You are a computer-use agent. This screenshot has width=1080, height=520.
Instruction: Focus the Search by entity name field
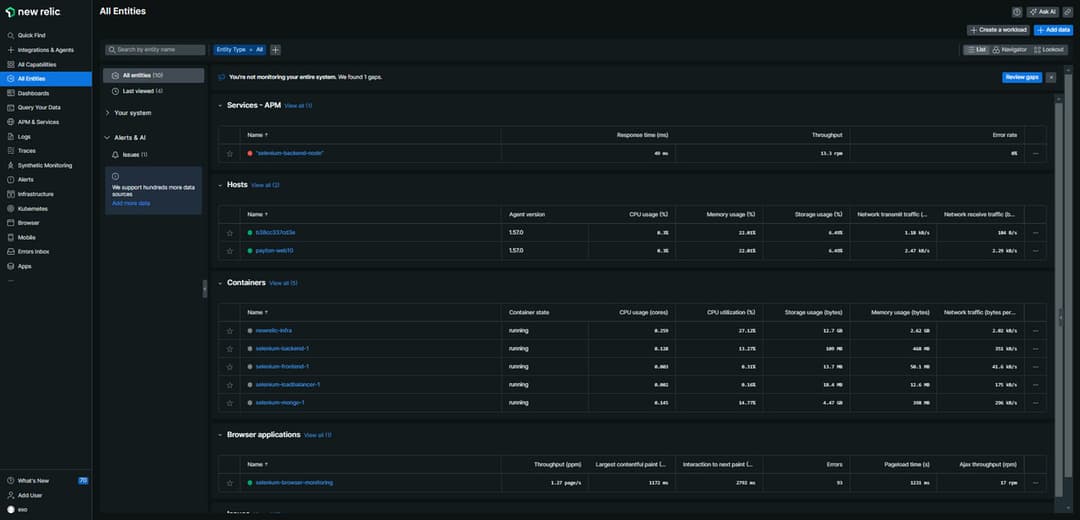coord(155,50)
